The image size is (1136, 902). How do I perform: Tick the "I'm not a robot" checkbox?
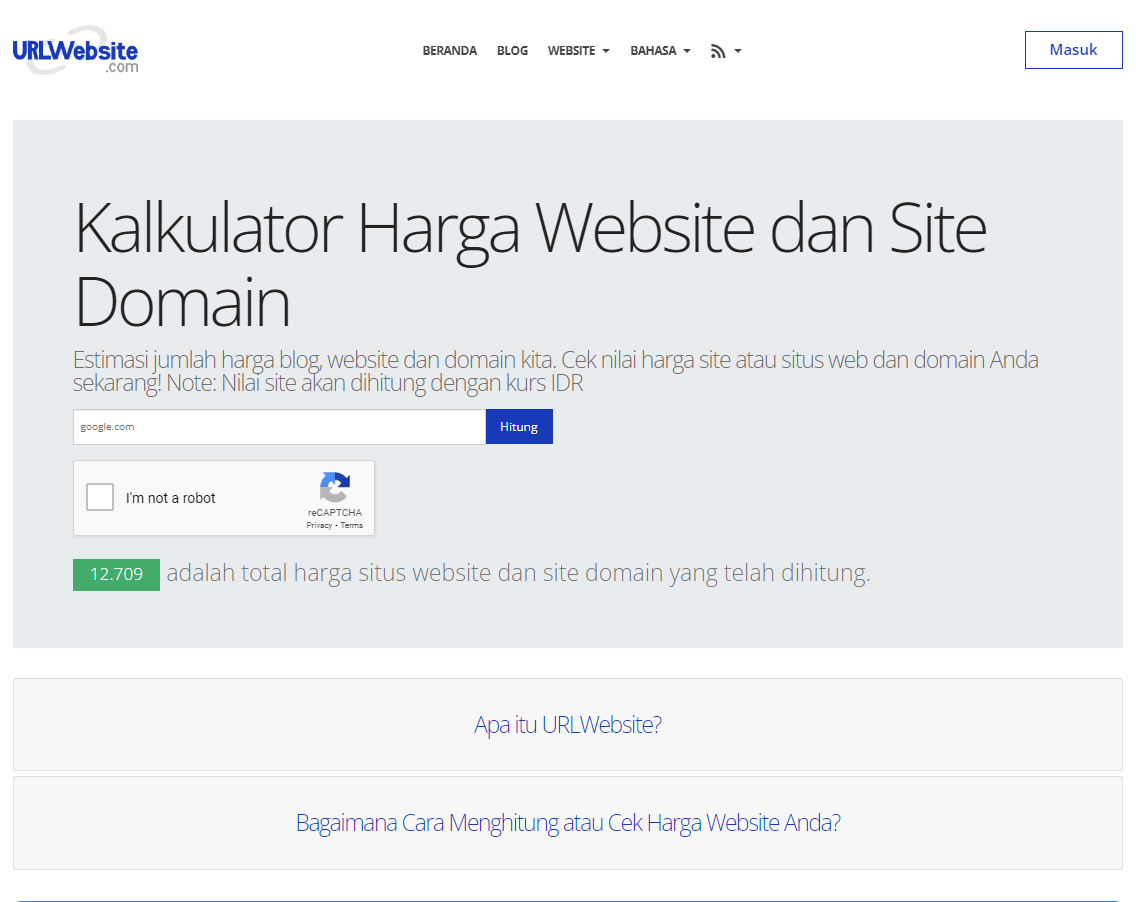[100, 497]
